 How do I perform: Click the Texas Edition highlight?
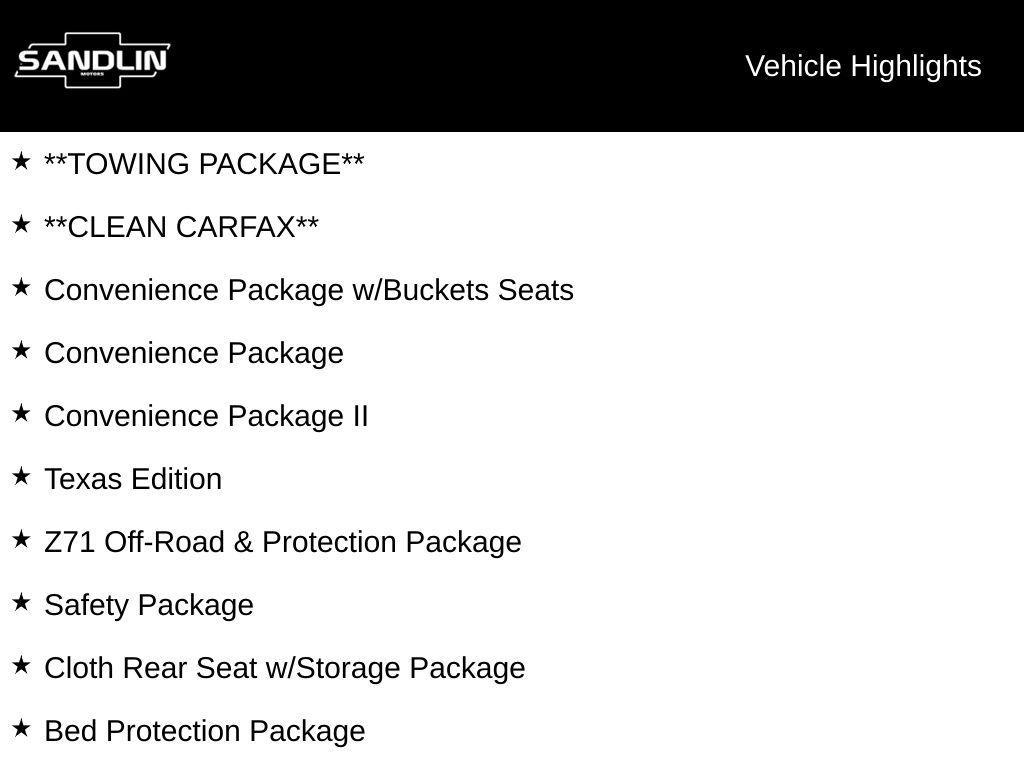pyautogui.click(x=133, y=479)
